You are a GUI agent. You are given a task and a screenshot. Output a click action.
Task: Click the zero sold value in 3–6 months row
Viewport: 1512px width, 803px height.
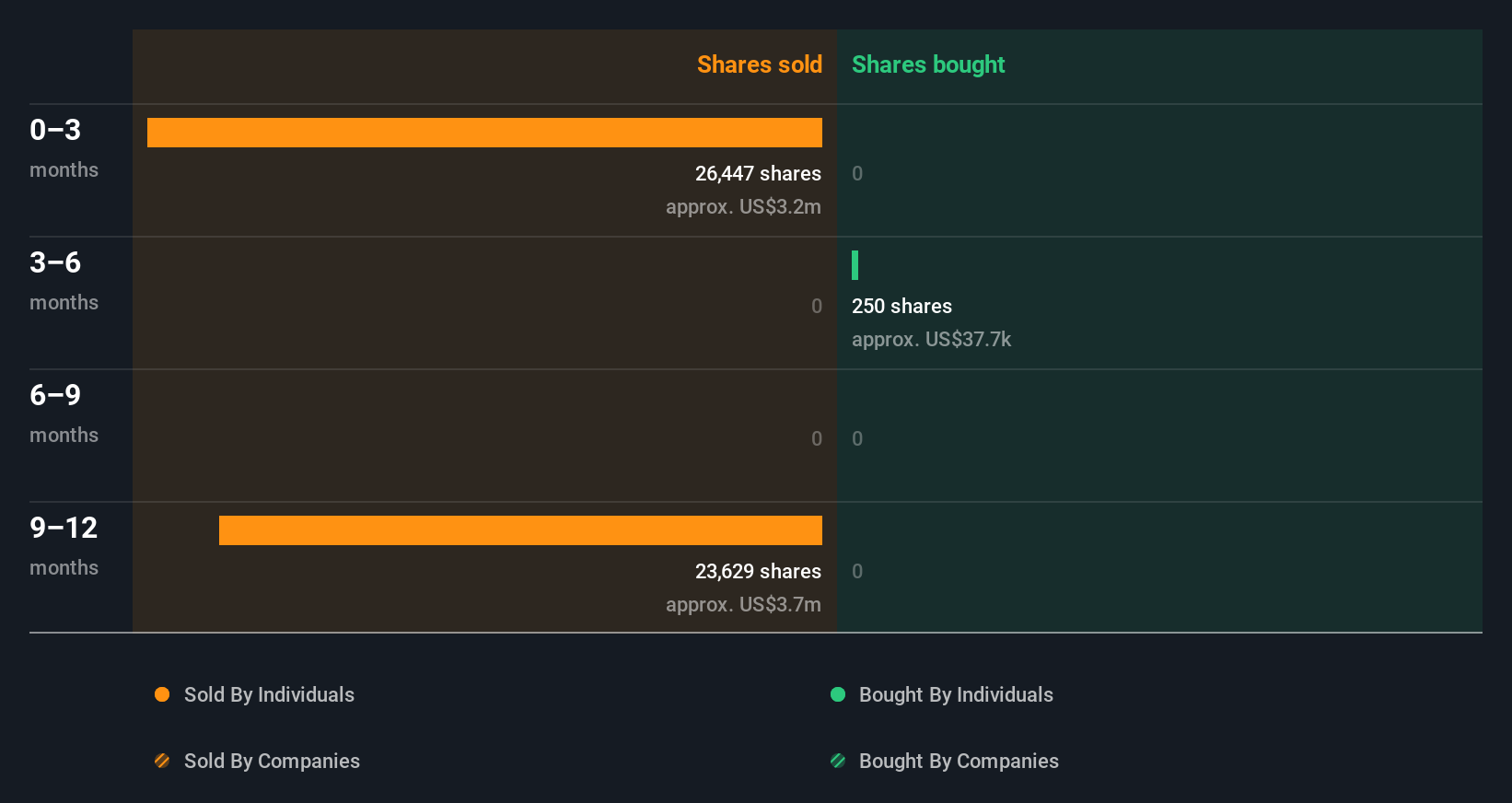click(817, 306)
